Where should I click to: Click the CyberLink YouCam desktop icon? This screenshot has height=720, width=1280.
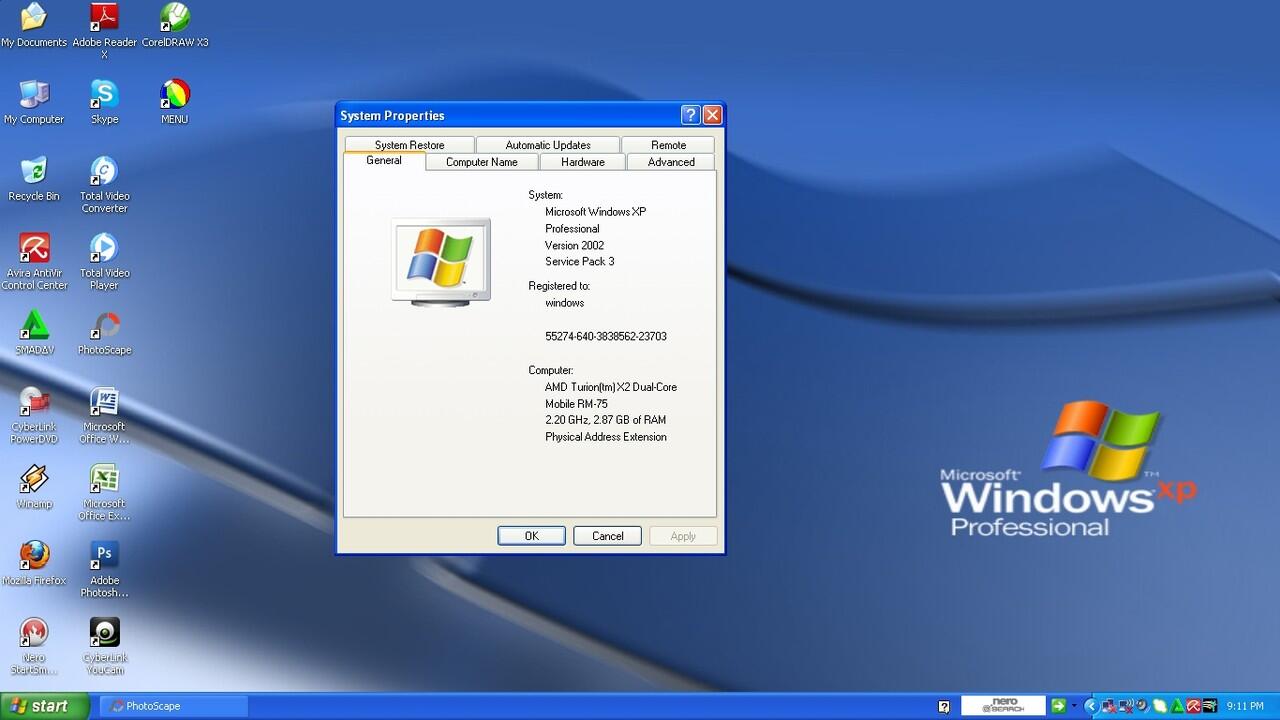pos(104,647)
